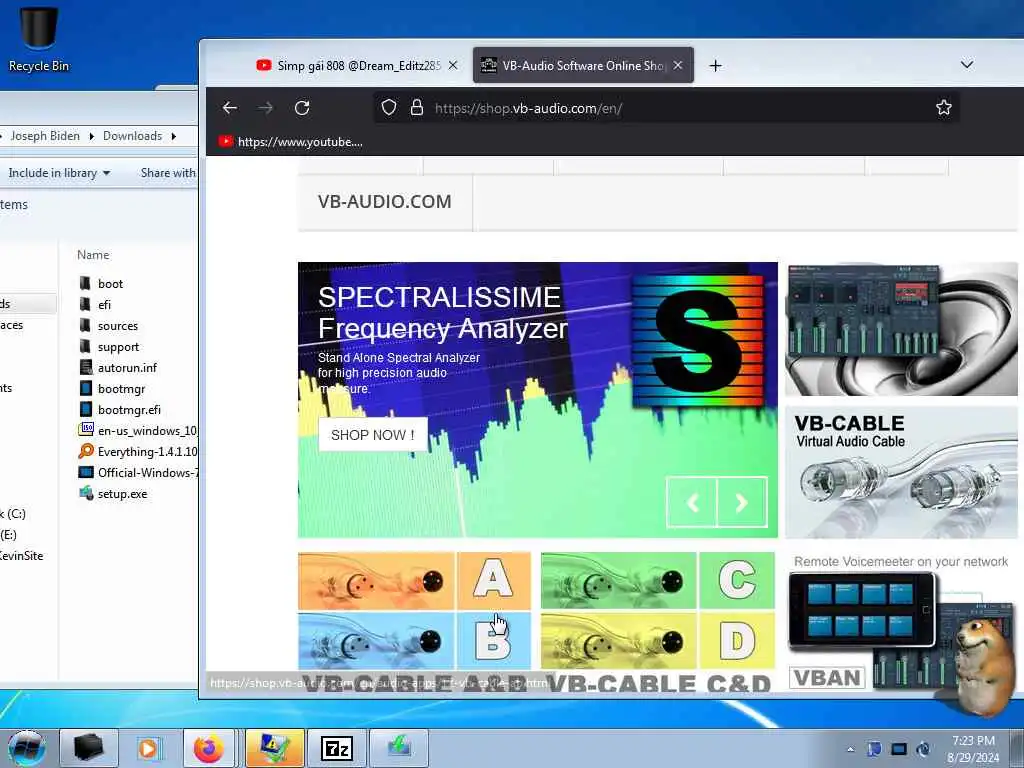Close the VB-Audio Software Online Shop tab

[x=678, y=65]
